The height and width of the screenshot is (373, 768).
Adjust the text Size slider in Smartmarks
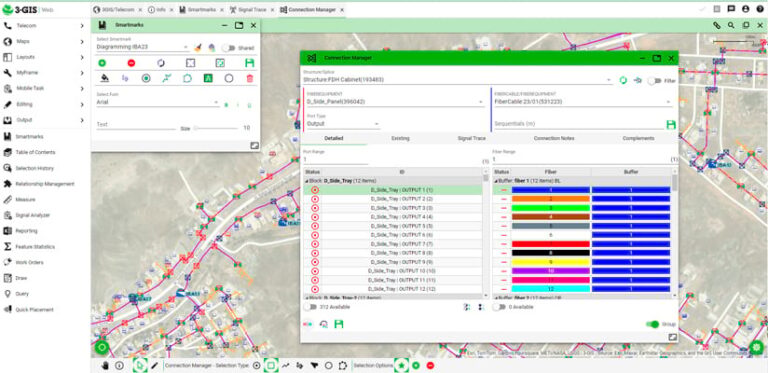(216, 128)
